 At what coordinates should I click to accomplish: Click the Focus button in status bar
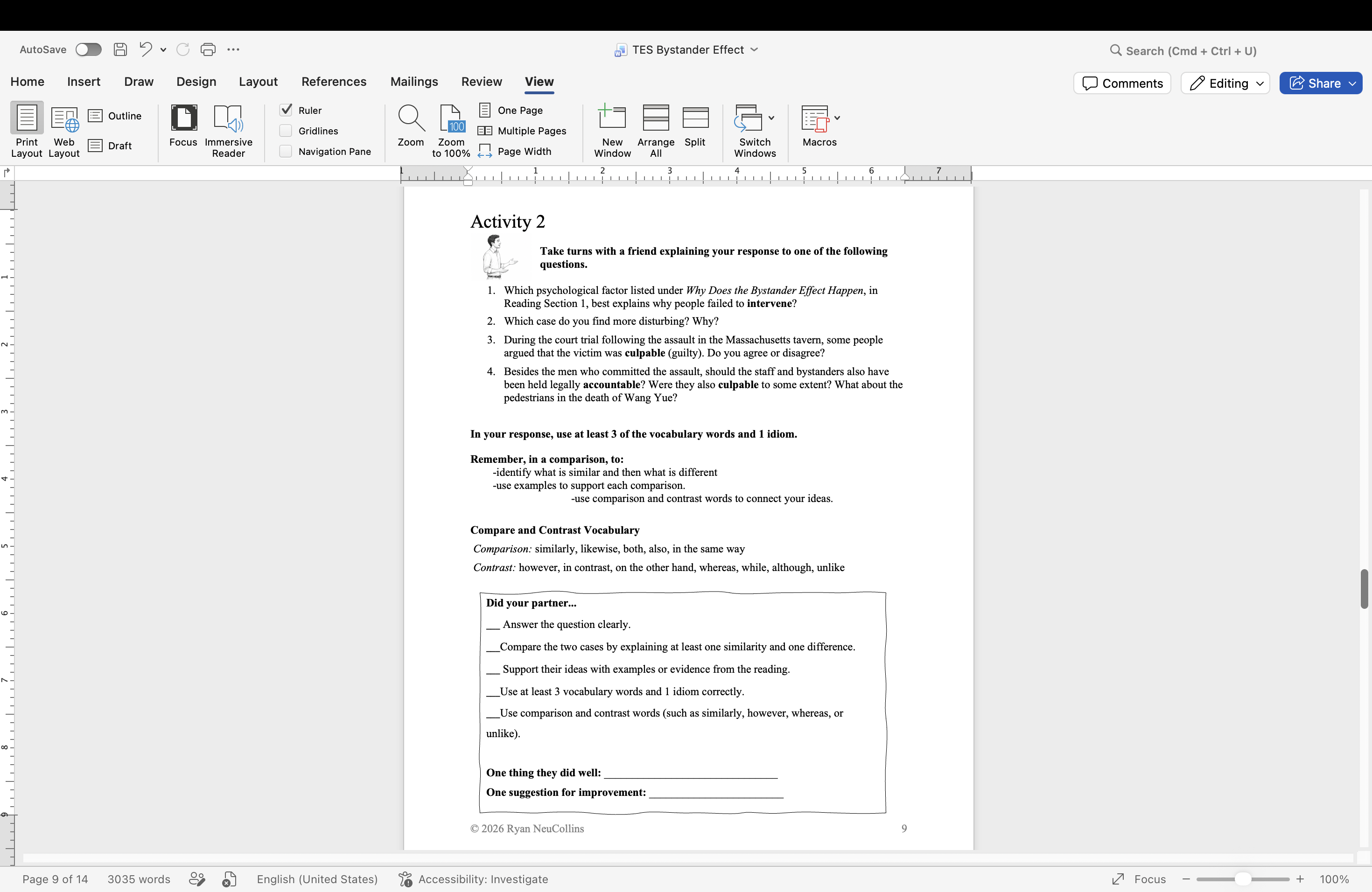(x=1139, y=879)
